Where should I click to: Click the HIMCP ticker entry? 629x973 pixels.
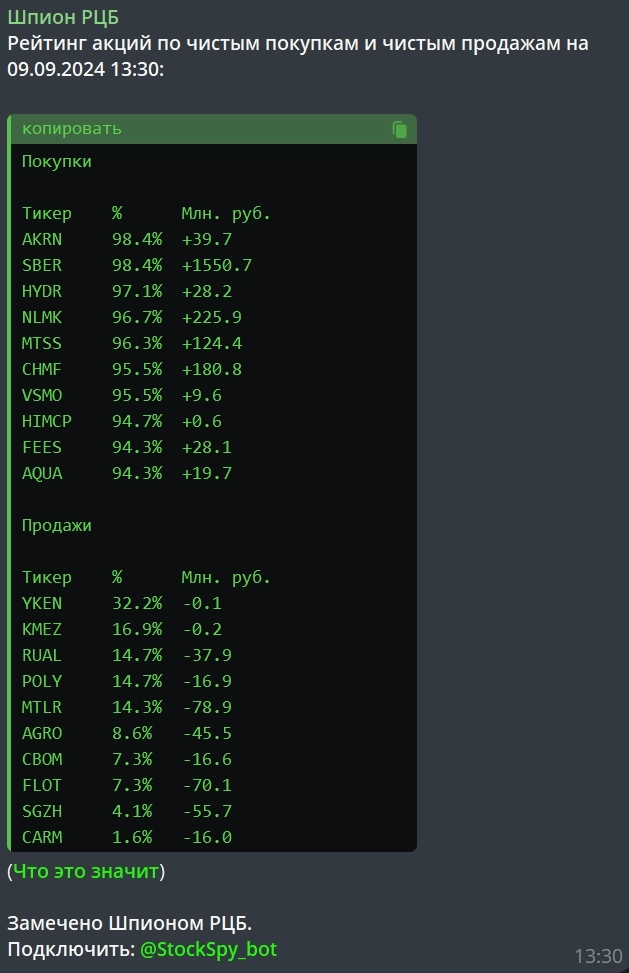click(x=47, y=421)
